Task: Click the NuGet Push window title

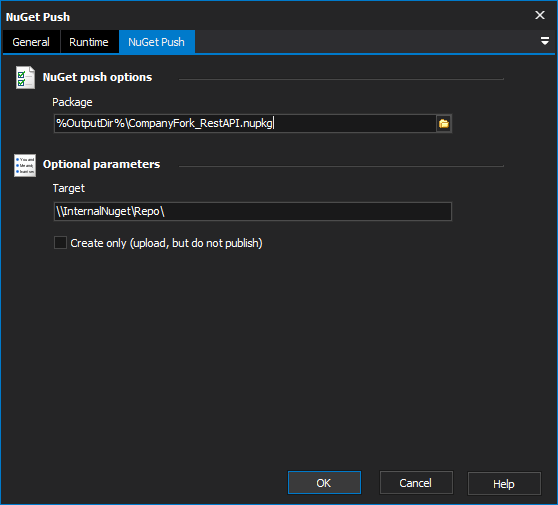Action: pyautogui.click(x=38, y=17)
